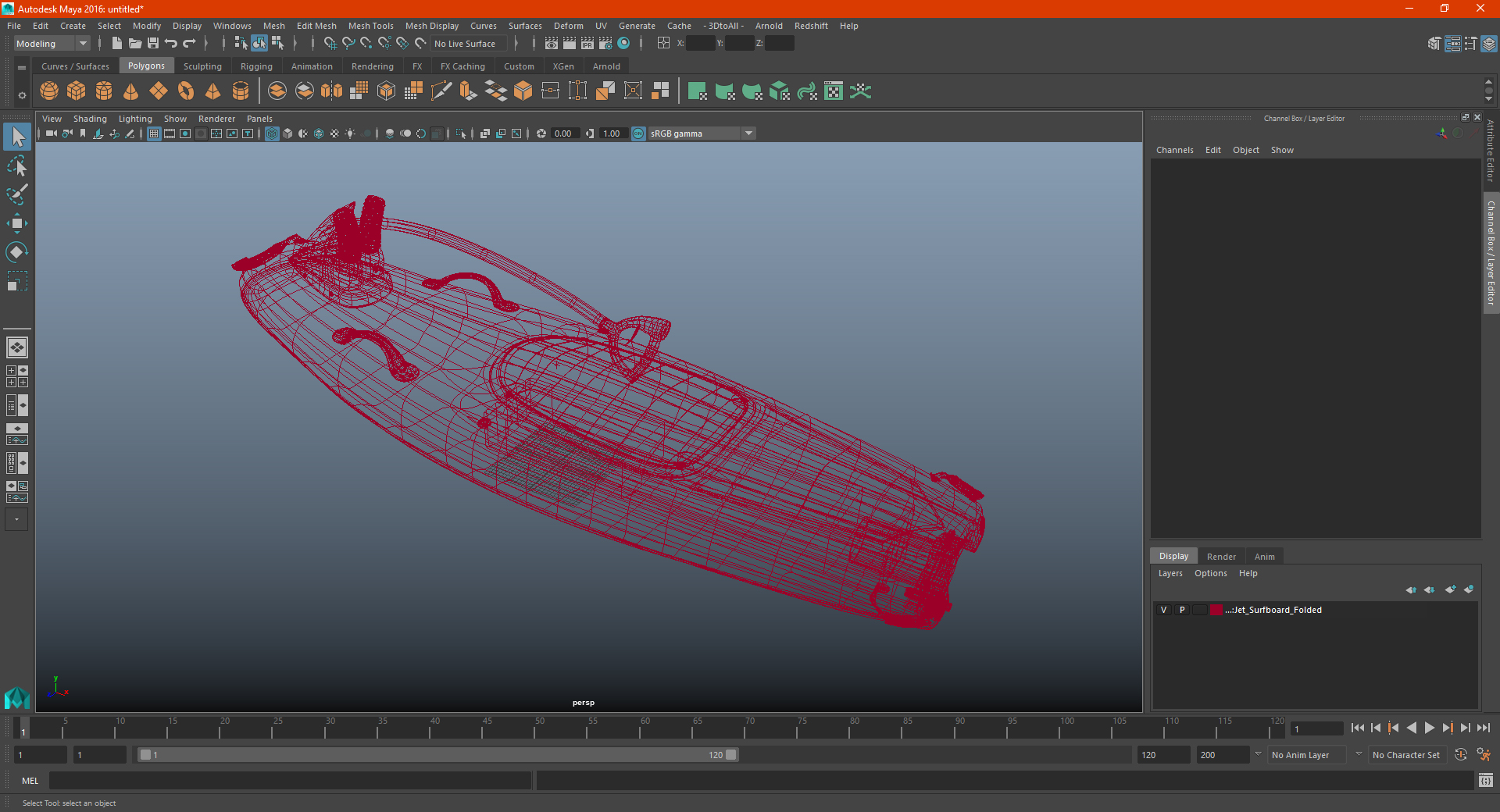Go to start of playback range
This screenshot has width=1500, height=812.
pyautogui.click(x=1357, y=728)
